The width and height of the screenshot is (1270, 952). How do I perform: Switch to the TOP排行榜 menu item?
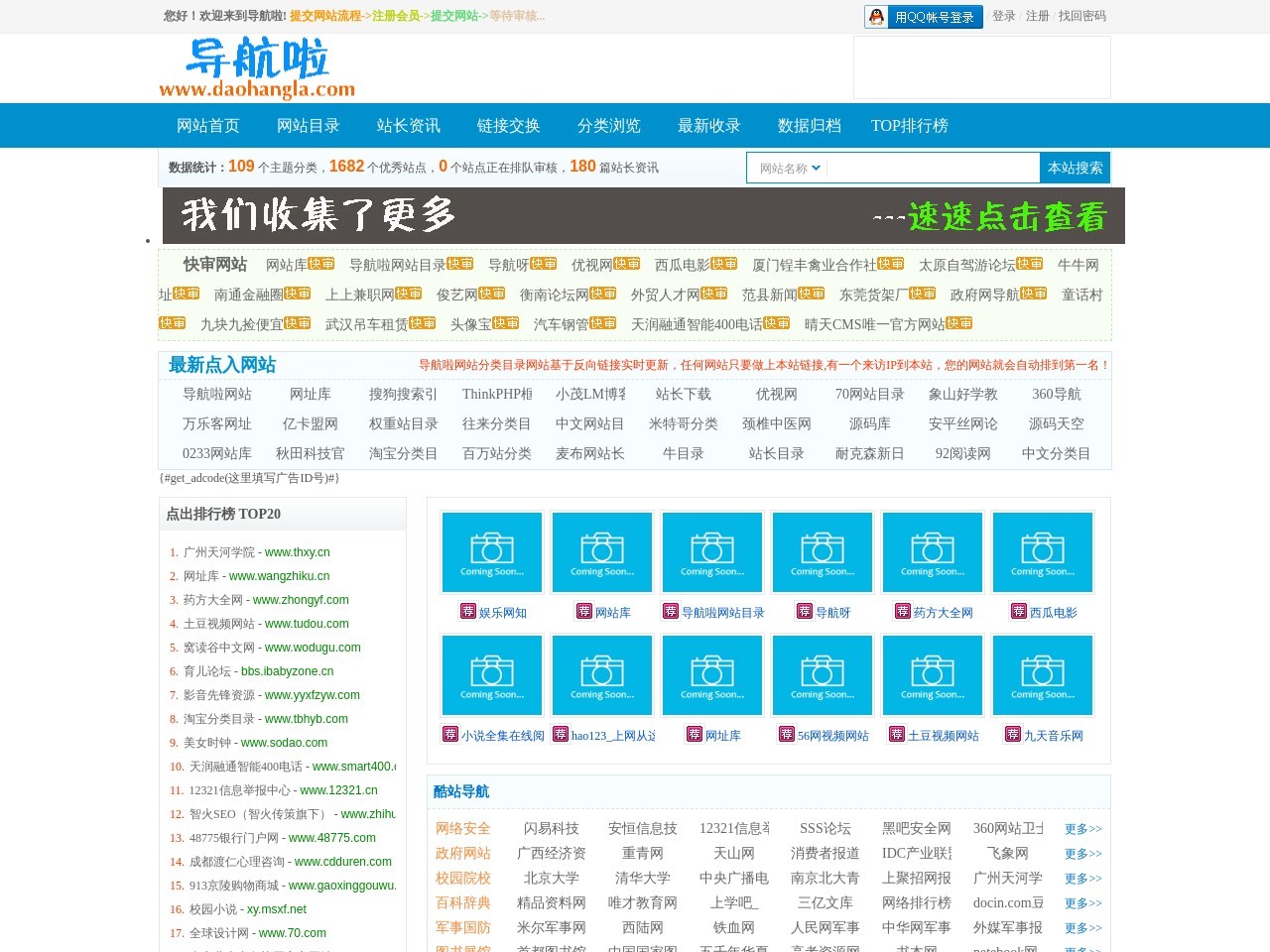(909, 125)
